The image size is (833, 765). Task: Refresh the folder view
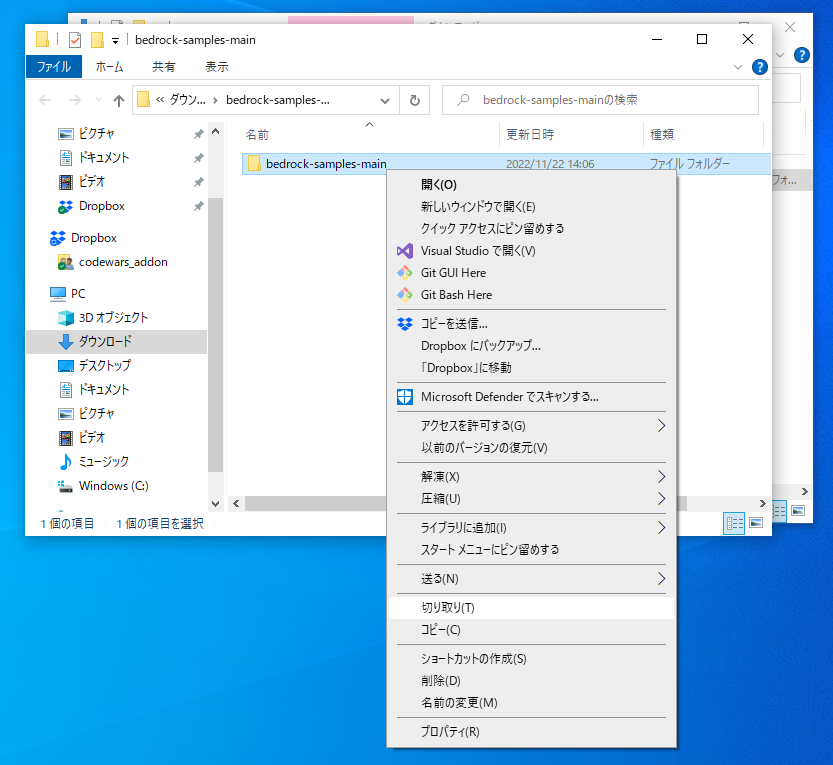pos(413,100)
